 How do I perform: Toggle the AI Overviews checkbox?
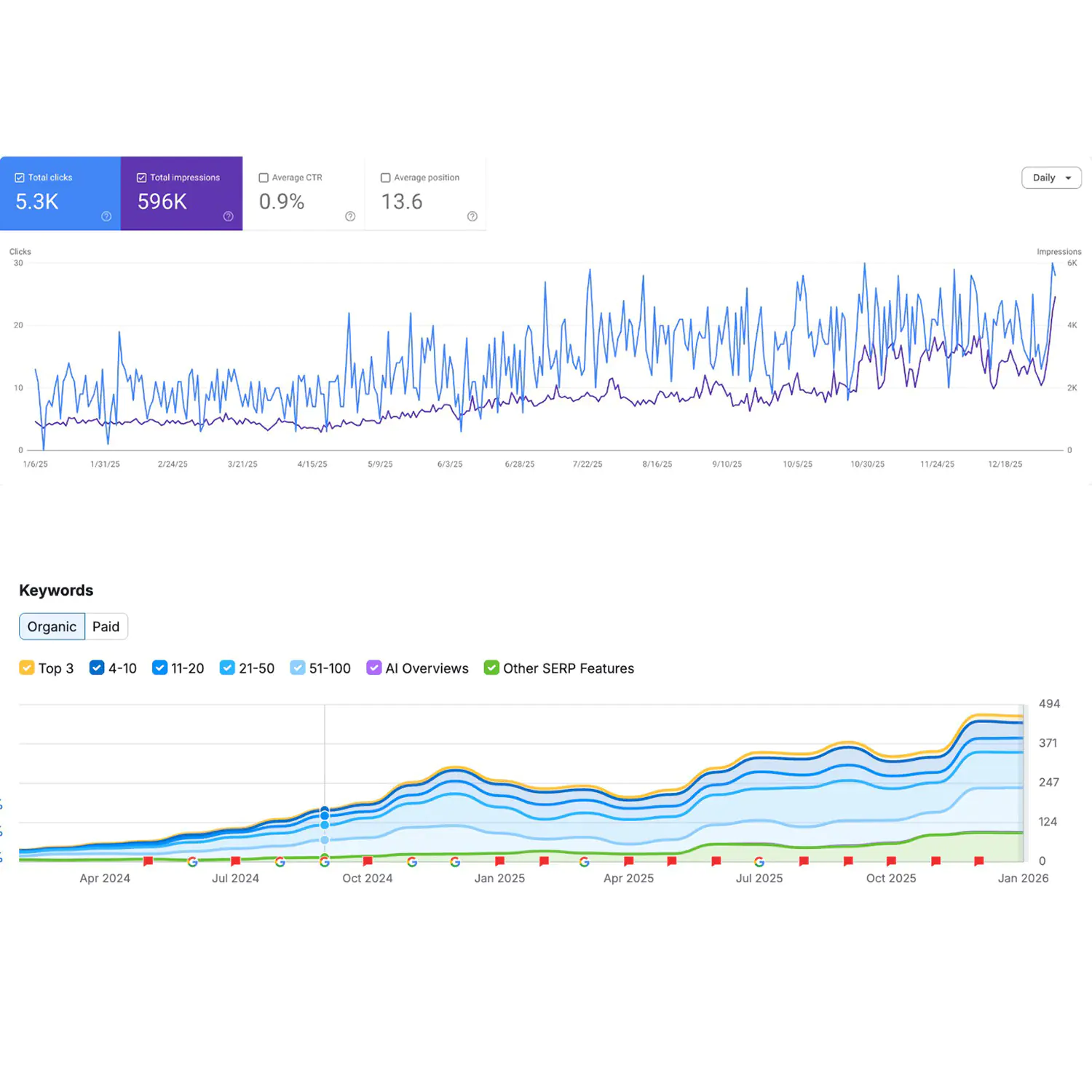click(x=373, y=668)
